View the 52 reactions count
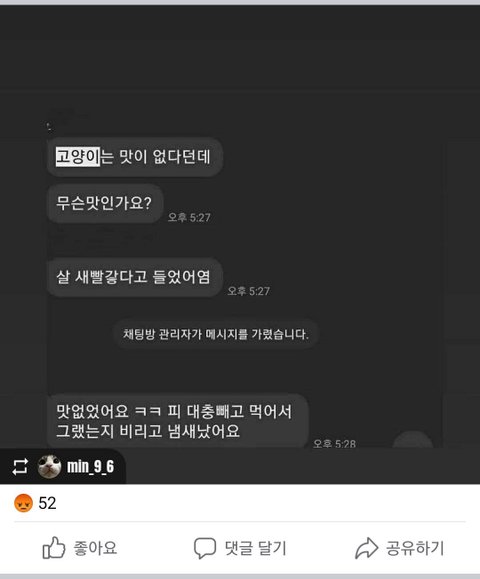 click(47, 503)
